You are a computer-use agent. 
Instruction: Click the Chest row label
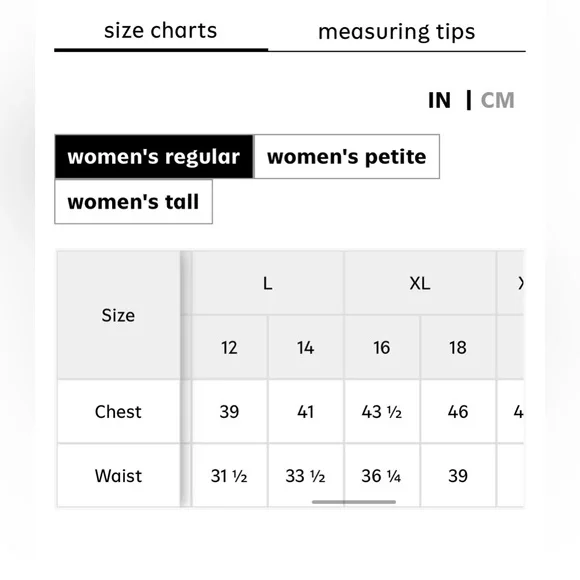point(118,412)
